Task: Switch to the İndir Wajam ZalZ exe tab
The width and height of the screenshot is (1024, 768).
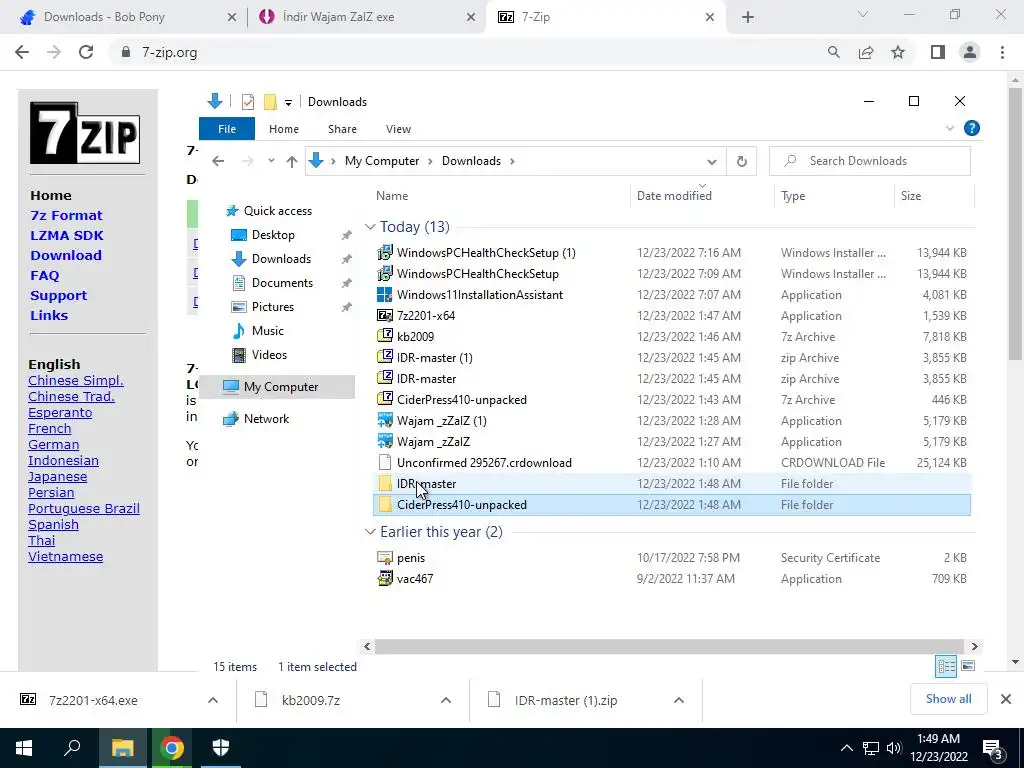Action: (366, 17)
